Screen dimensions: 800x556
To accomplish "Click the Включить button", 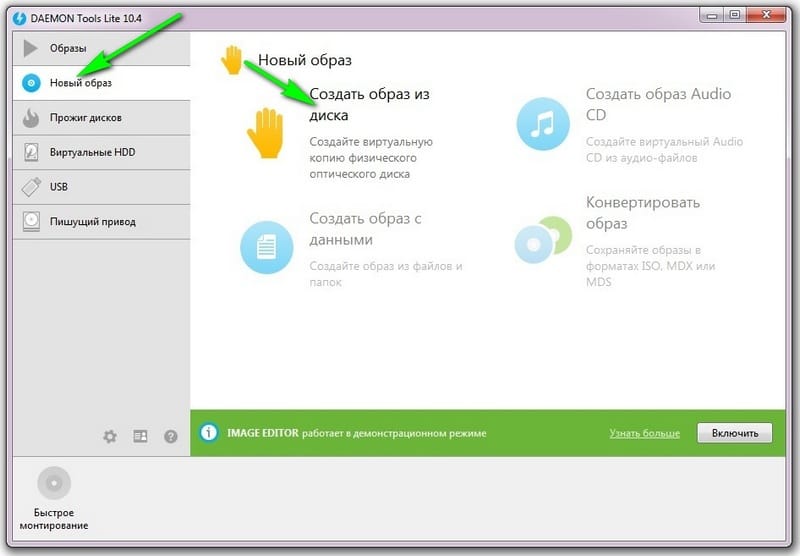I will [x=735, y=433].
